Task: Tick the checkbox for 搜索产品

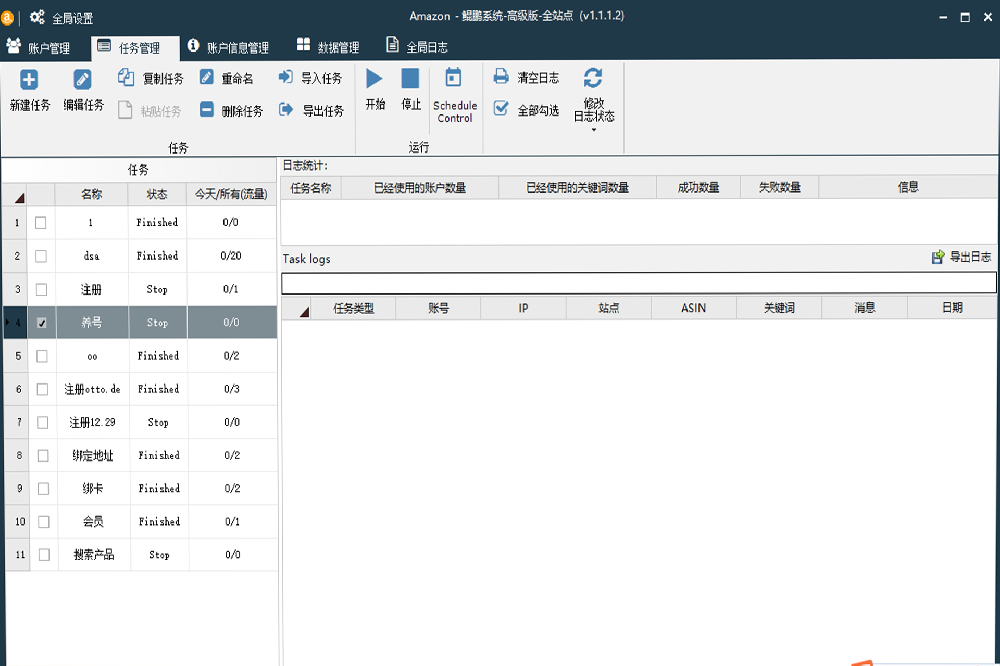Action: (44, 555)
